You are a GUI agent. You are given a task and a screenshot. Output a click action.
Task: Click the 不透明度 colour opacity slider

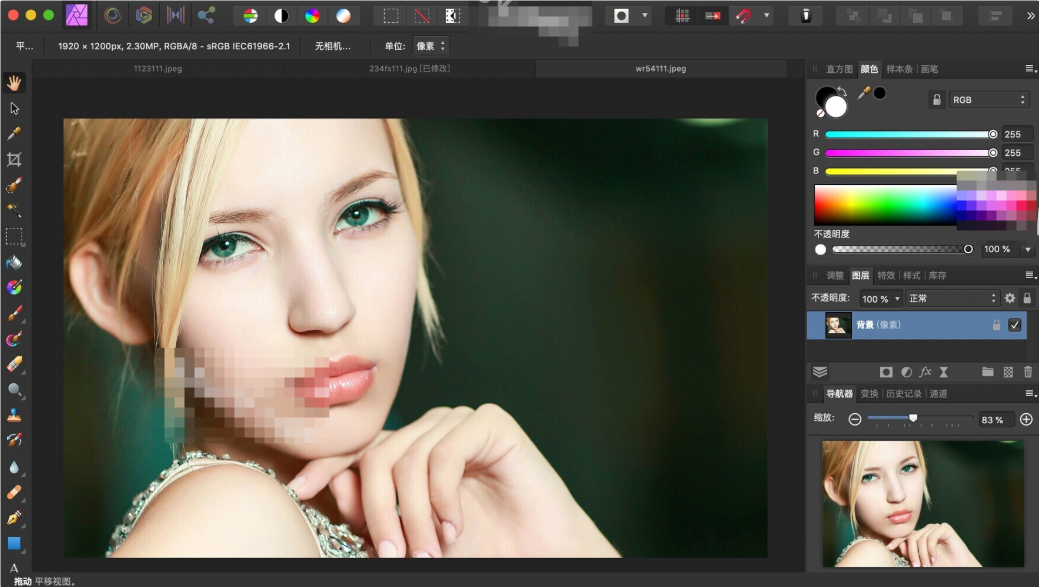[902, 249]
